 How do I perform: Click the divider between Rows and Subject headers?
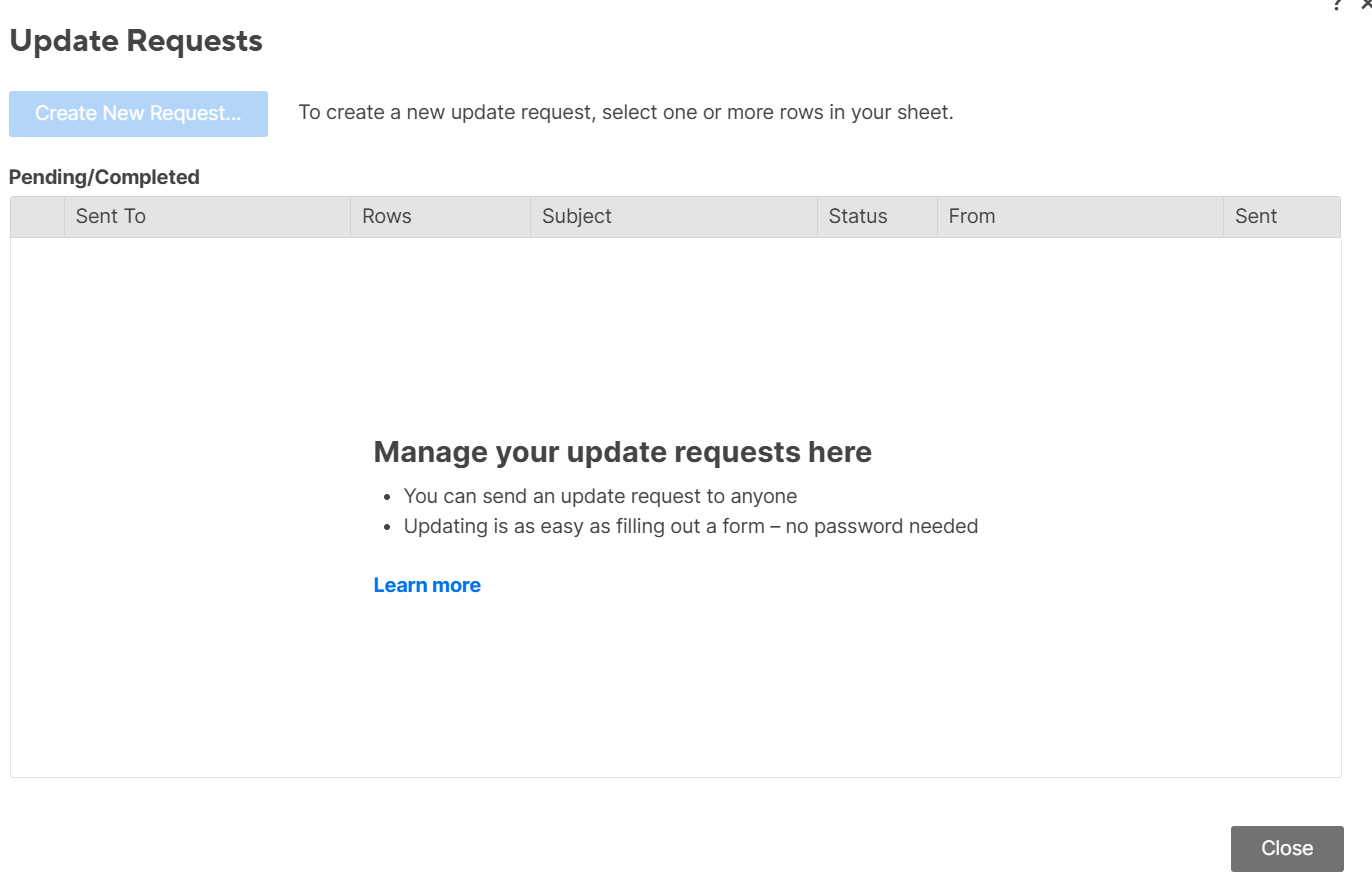530,217
